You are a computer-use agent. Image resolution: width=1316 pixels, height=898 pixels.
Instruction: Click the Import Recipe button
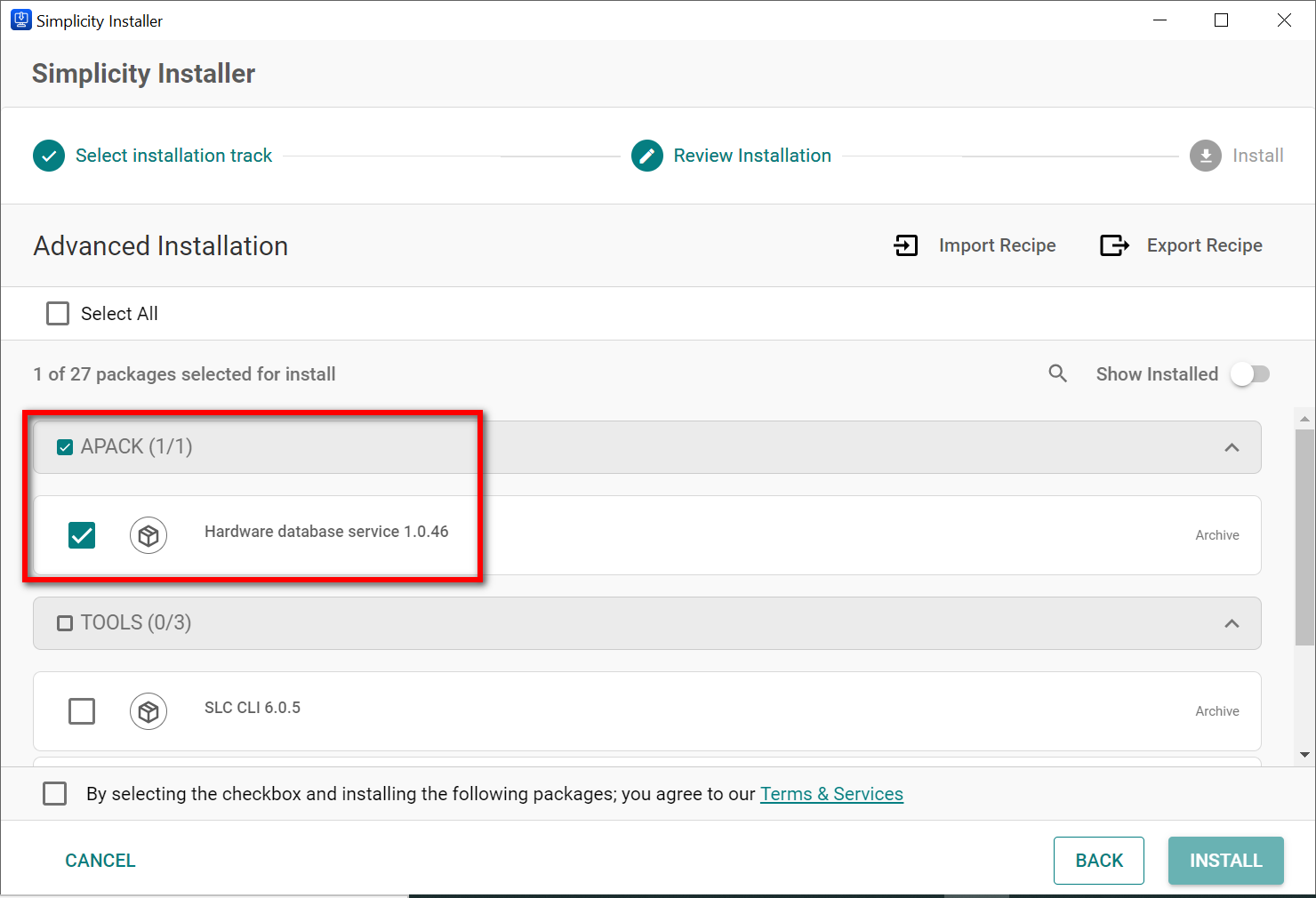click(x=975, y=245)
